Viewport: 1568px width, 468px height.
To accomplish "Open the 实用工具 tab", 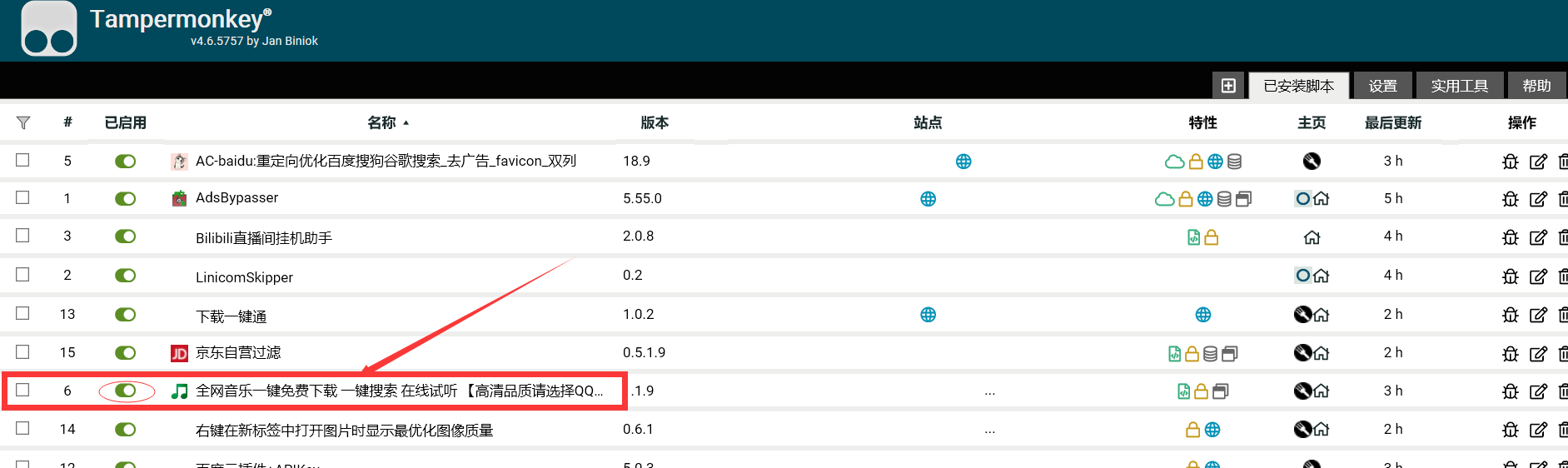I will [x=1460, y=86].
